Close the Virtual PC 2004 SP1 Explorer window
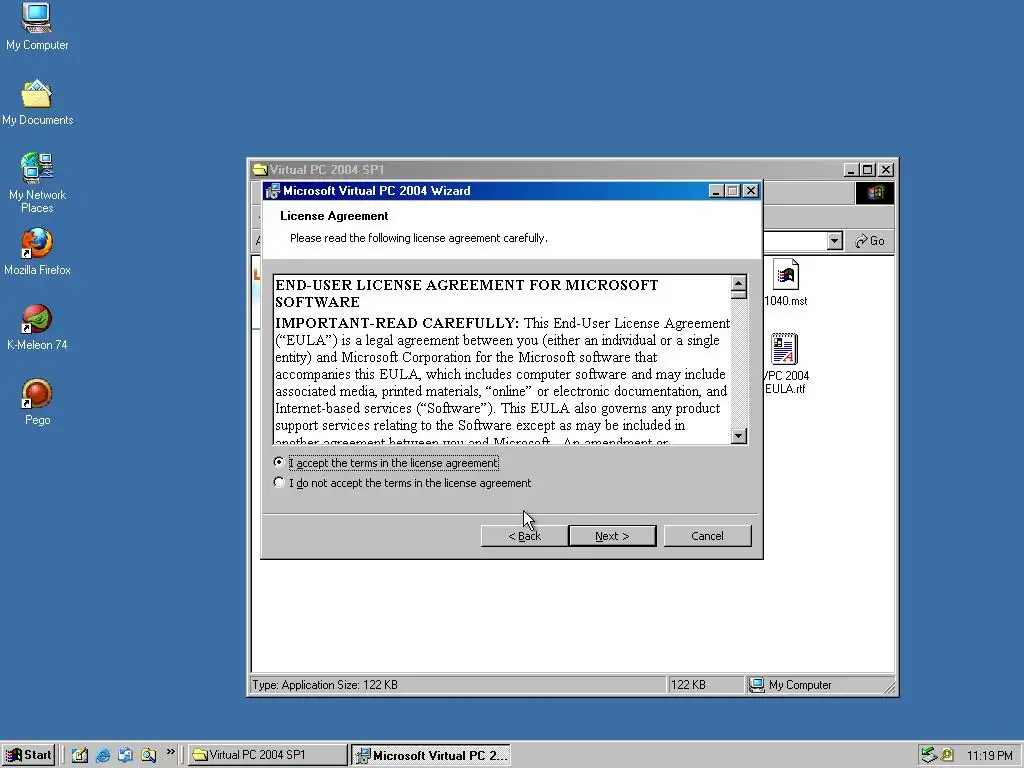This screenshot has height=768, width=1024. click(x=886, y=170)
